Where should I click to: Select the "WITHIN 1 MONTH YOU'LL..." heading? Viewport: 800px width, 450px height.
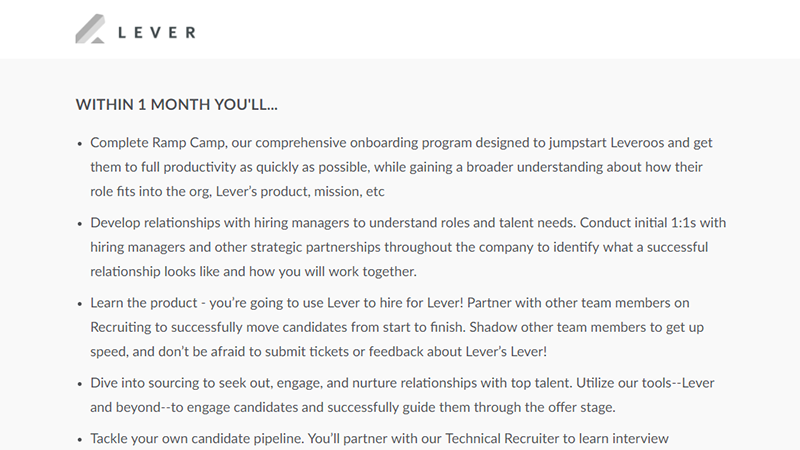pyautogui.click(x=177, y=105)
